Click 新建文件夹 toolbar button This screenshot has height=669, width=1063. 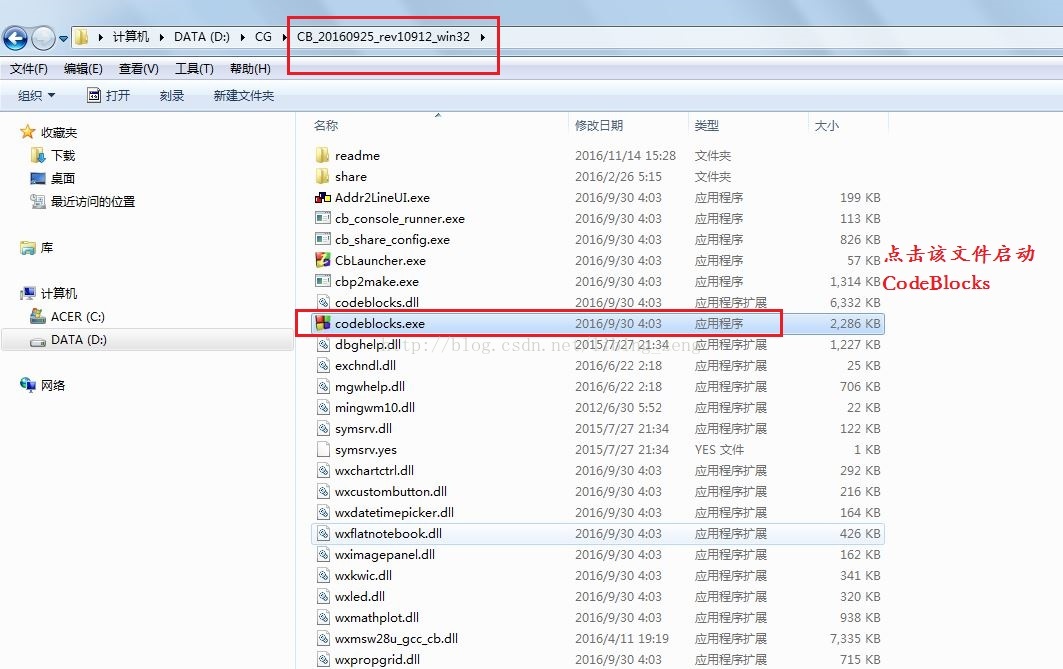click(x=243, y=96)
